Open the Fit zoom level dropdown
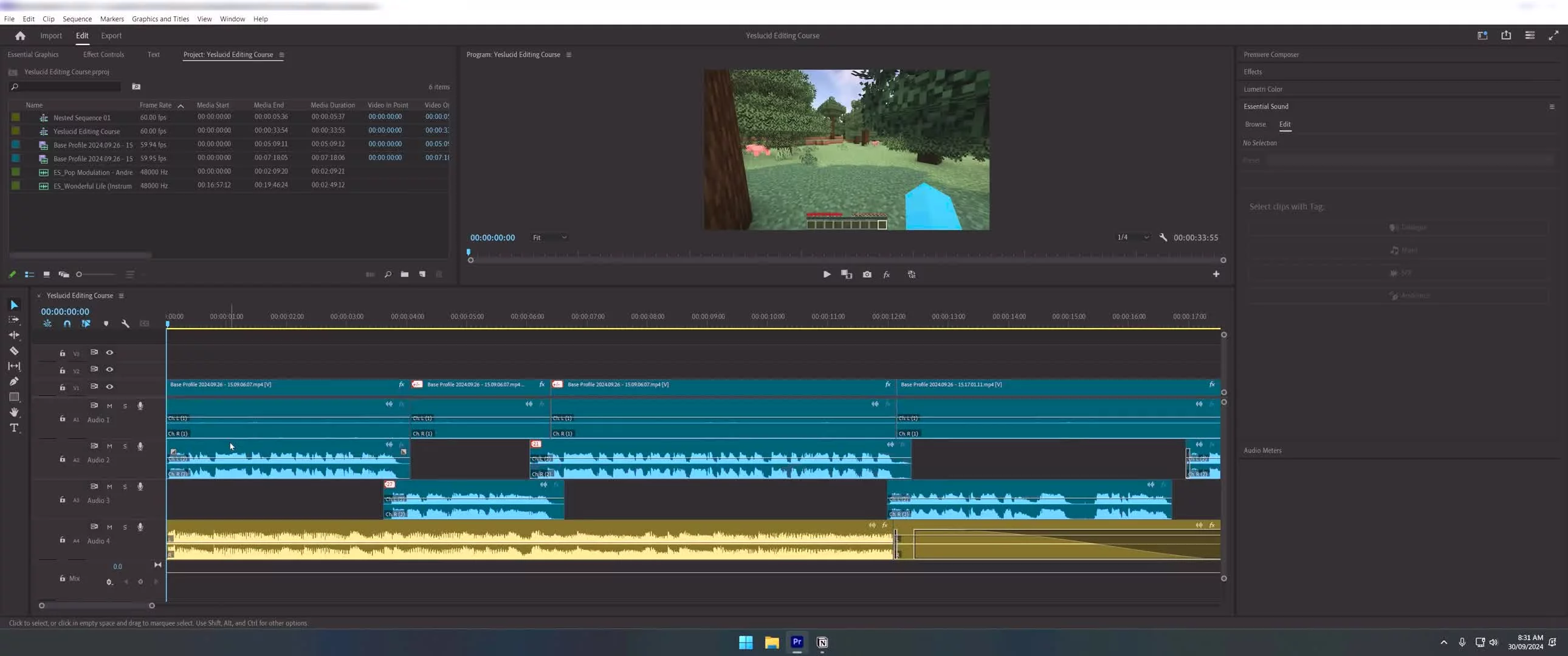This screenshot has height=656, width=1568. (x=549, y=237)
